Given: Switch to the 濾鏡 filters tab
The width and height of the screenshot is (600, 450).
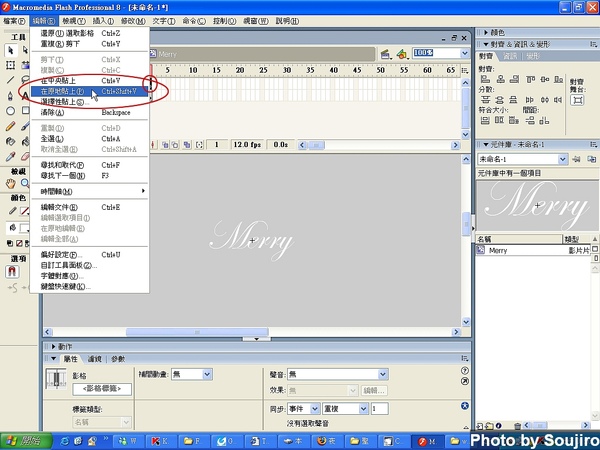Looking at the screenshot, I should [x=95, y=358].
